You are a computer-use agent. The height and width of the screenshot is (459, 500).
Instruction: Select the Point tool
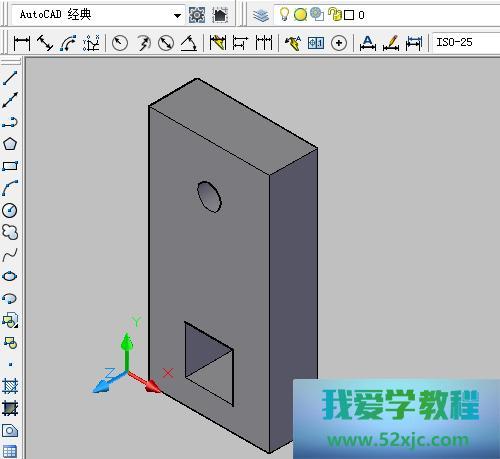tap(10, 365)
